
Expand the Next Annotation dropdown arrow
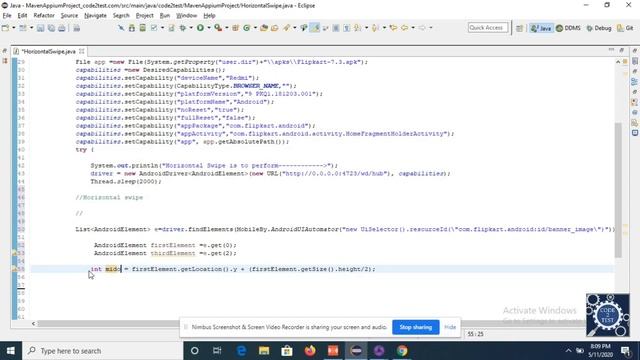click(x=366, y=28)
